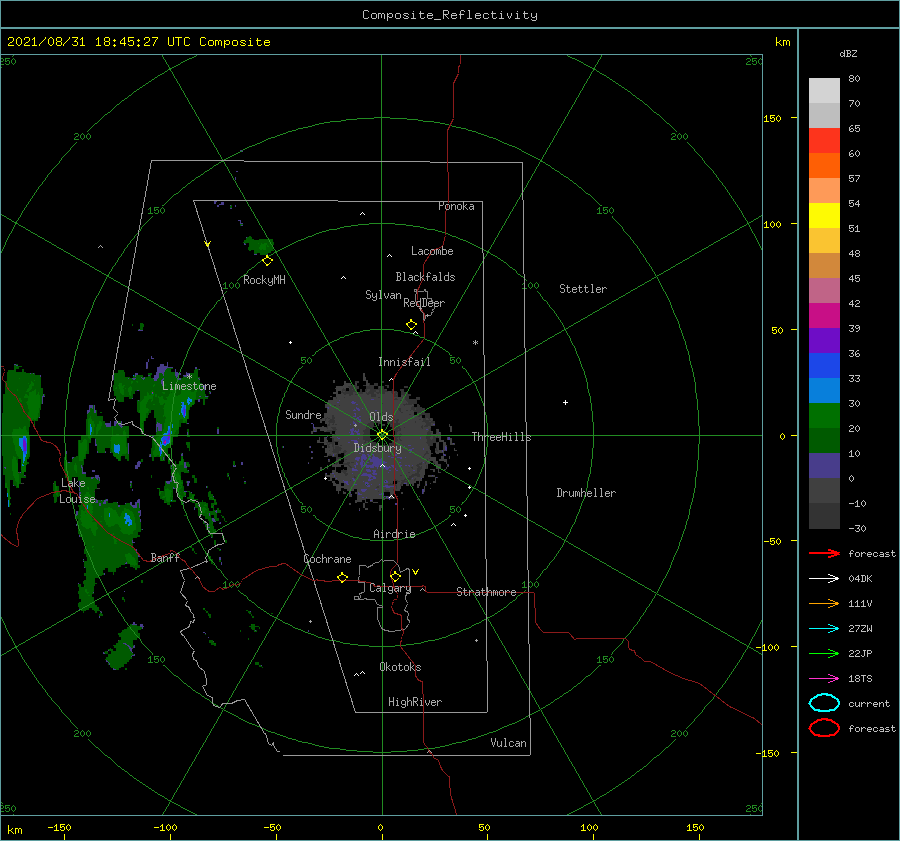Click the Cochrane label
Image resolution: width=900 pixels, height=841 pixels.
327,559
